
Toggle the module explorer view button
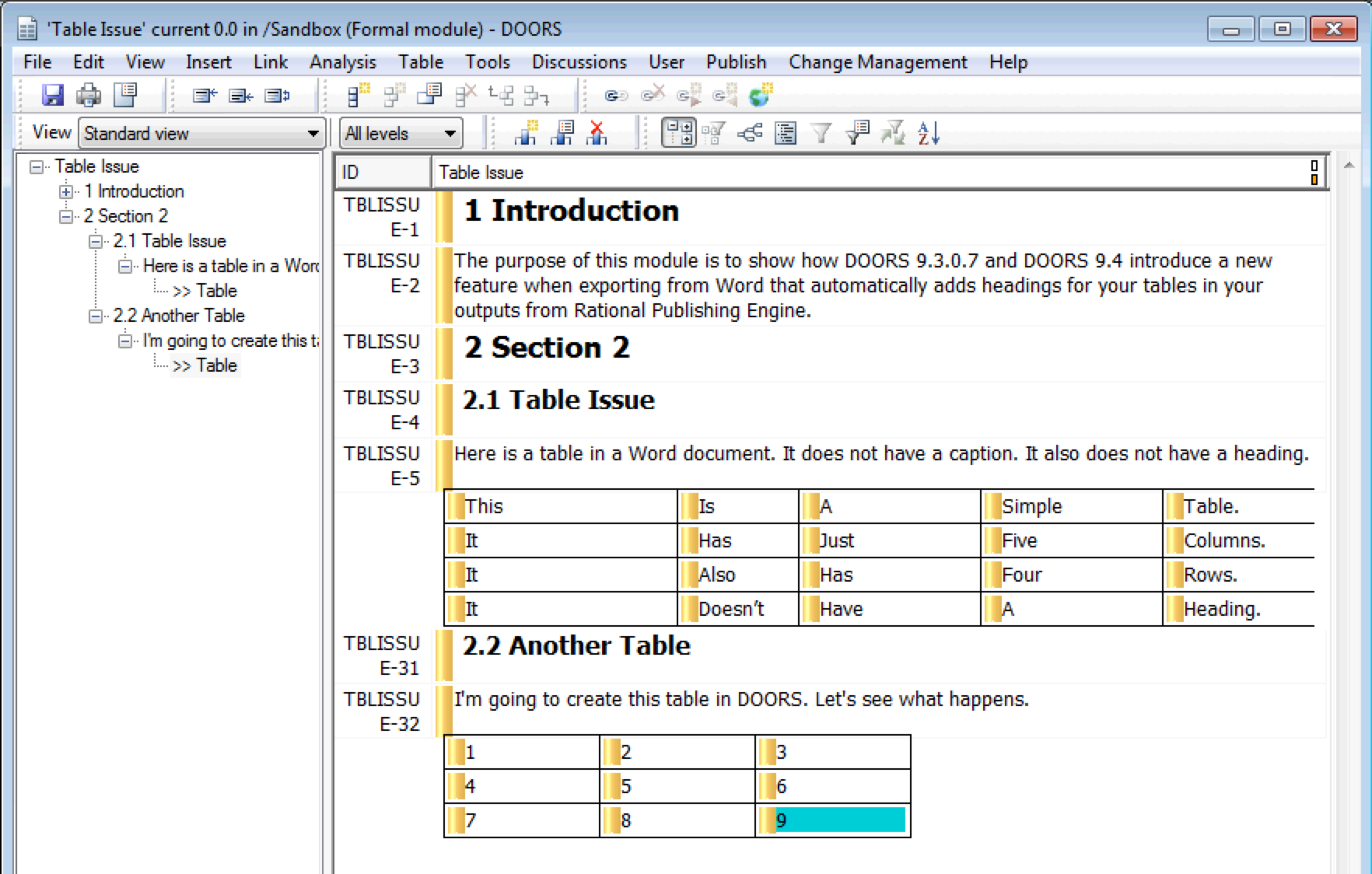pos(786,133)
